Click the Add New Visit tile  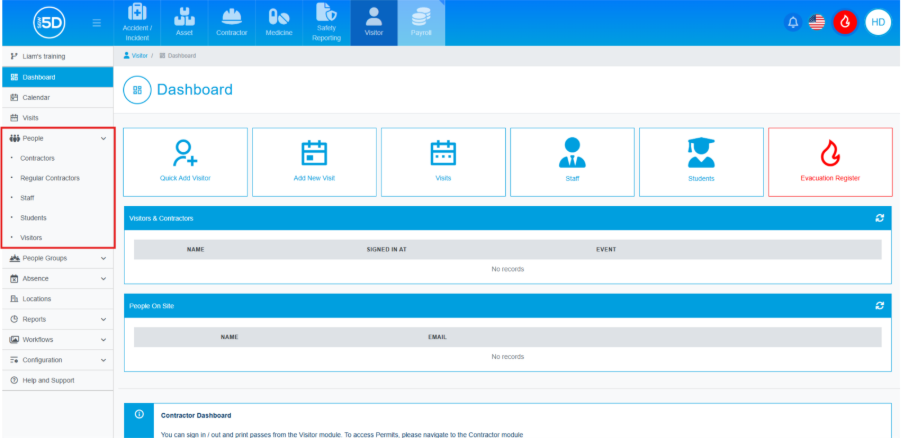click(x=314, y=161)
